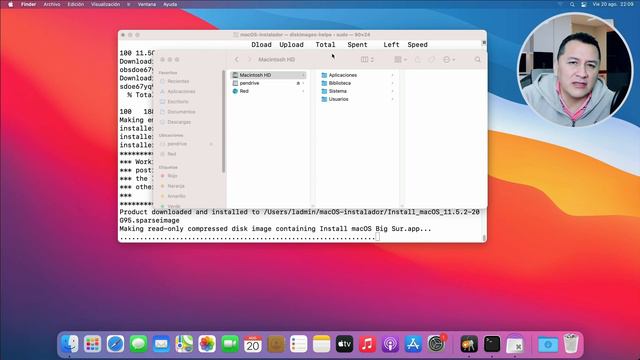Select Rojo tag in Finder sidebar
Viewport: 640px width, 360px height.
point(172,176)
